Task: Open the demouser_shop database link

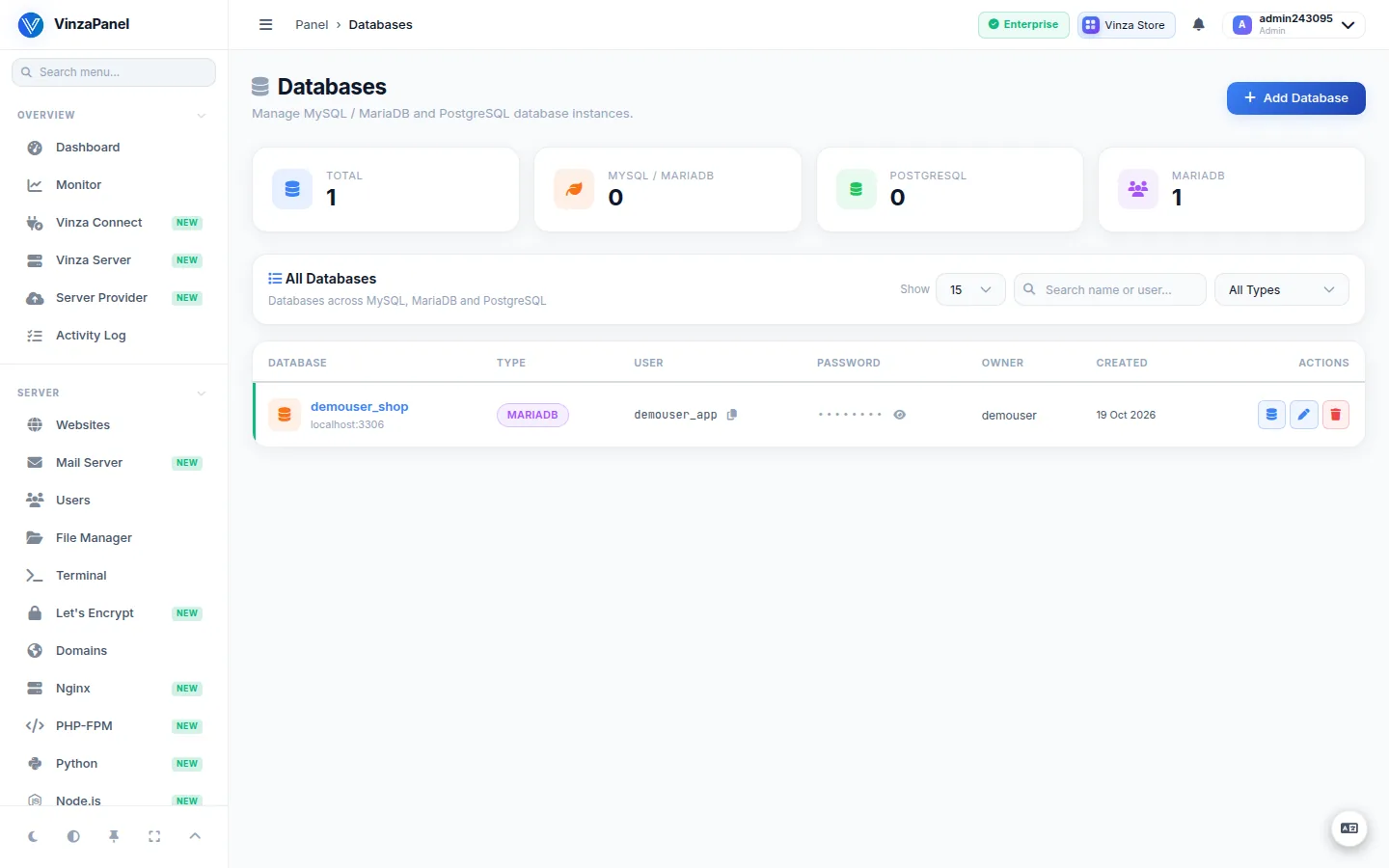Action: tap(359, 407)
